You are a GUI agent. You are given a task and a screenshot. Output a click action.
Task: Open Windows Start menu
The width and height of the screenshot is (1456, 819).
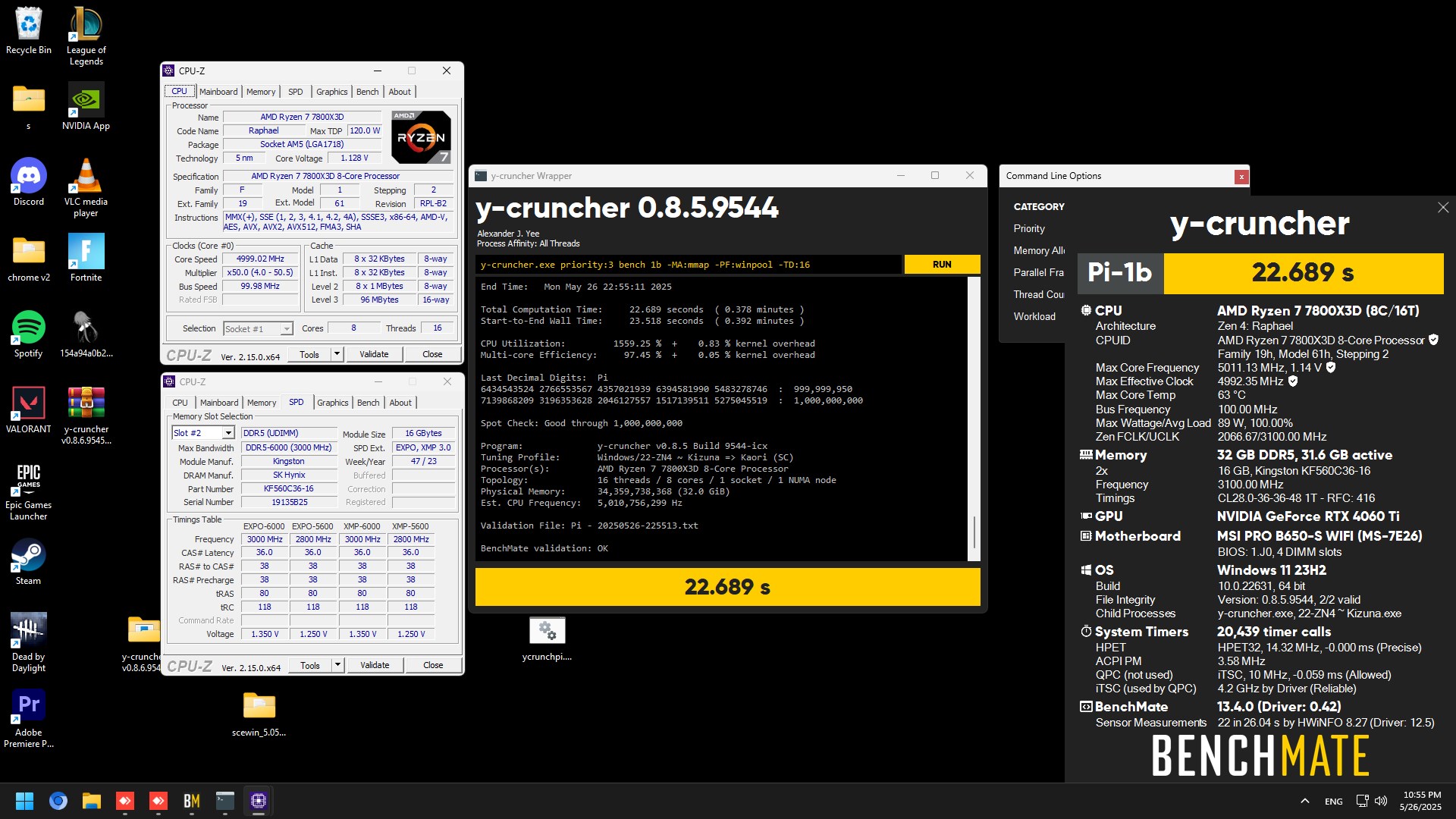(x=24, y=801)
